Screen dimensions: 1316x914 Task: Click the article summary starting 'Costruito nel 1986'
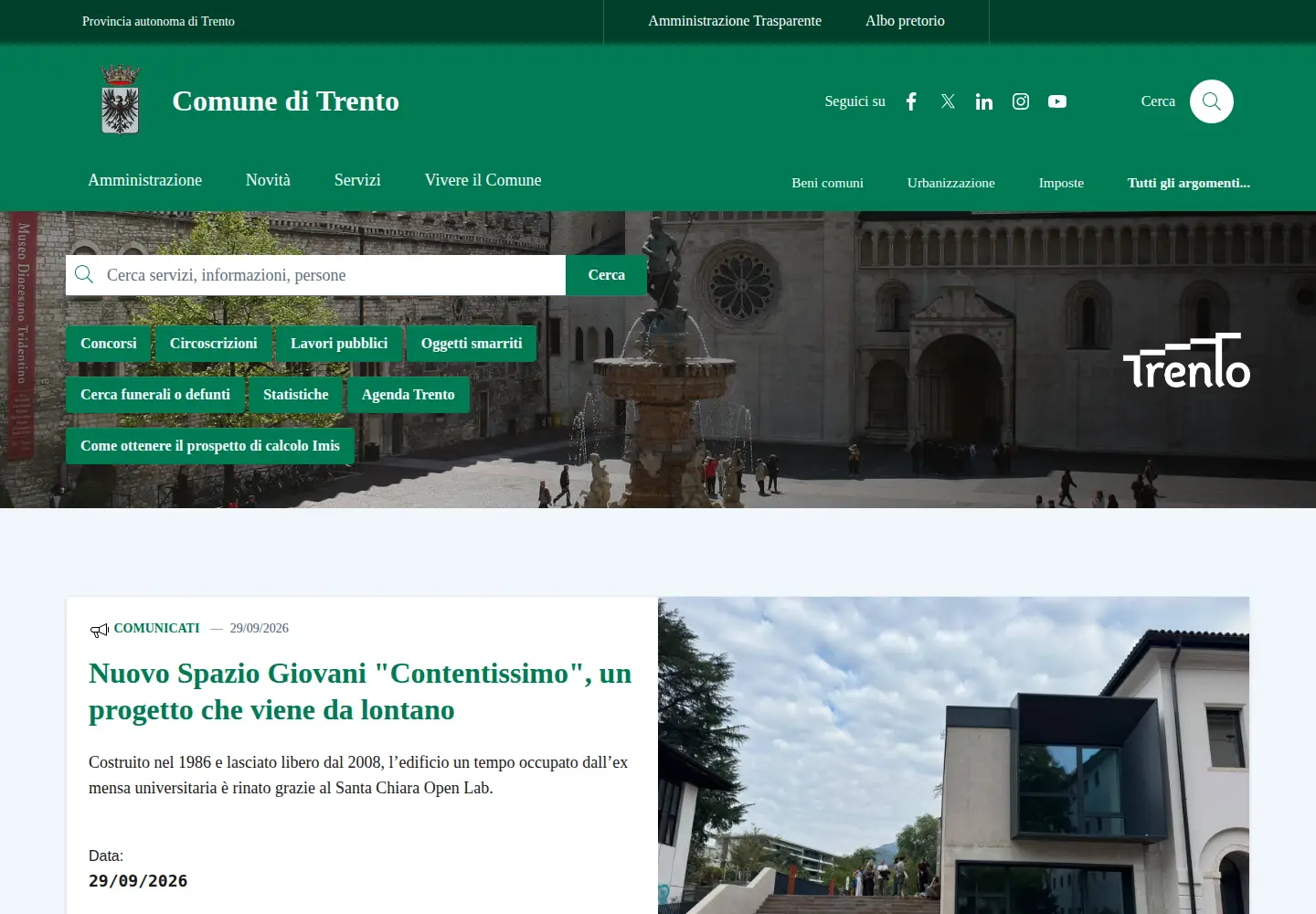[358, 775]
